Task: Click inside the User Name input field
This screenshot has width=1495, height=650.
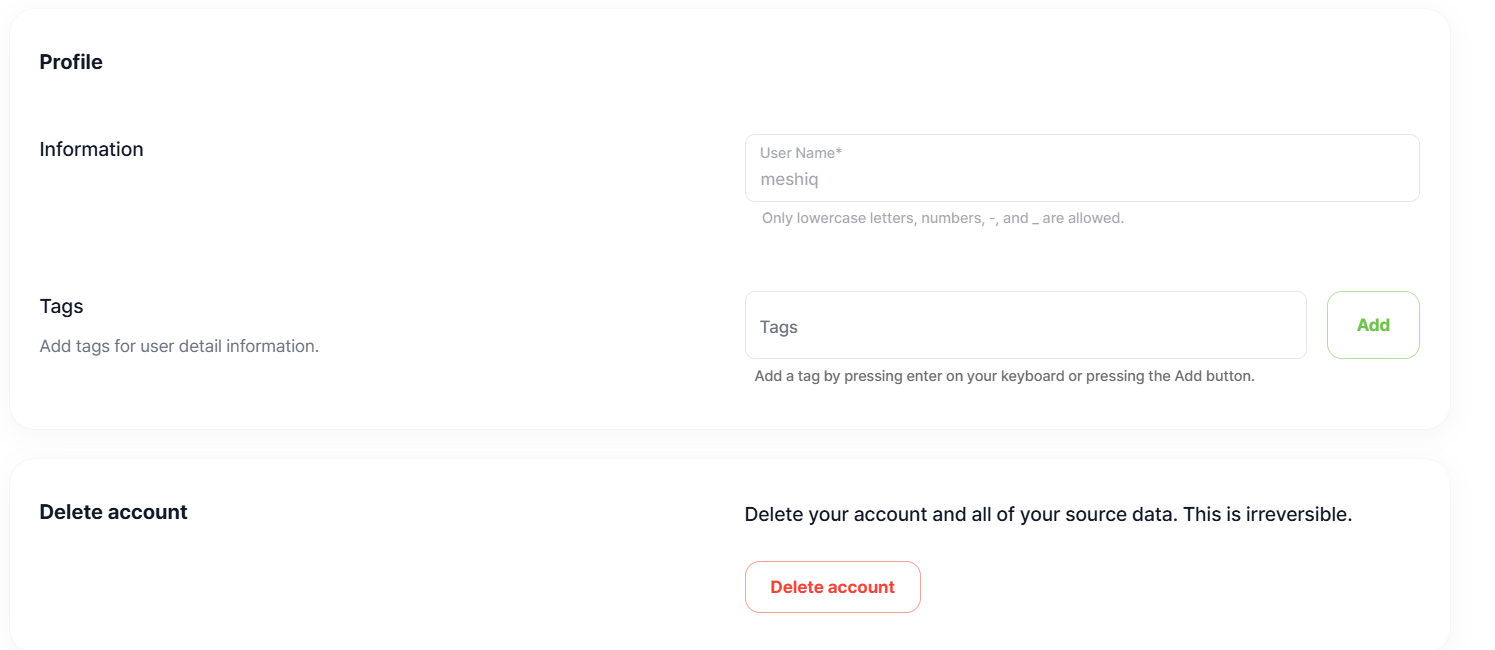Action: (1080, 178)
